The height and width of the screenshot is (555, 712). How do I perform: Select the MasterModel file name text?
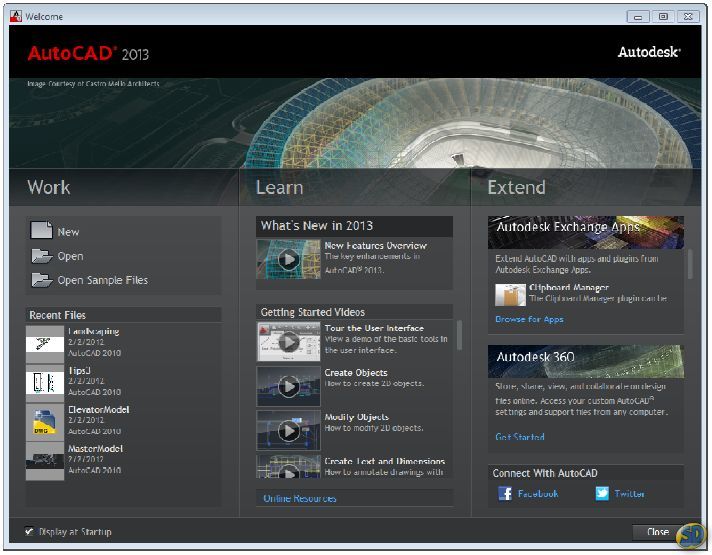pyautogui.click(x=95, y=448)
